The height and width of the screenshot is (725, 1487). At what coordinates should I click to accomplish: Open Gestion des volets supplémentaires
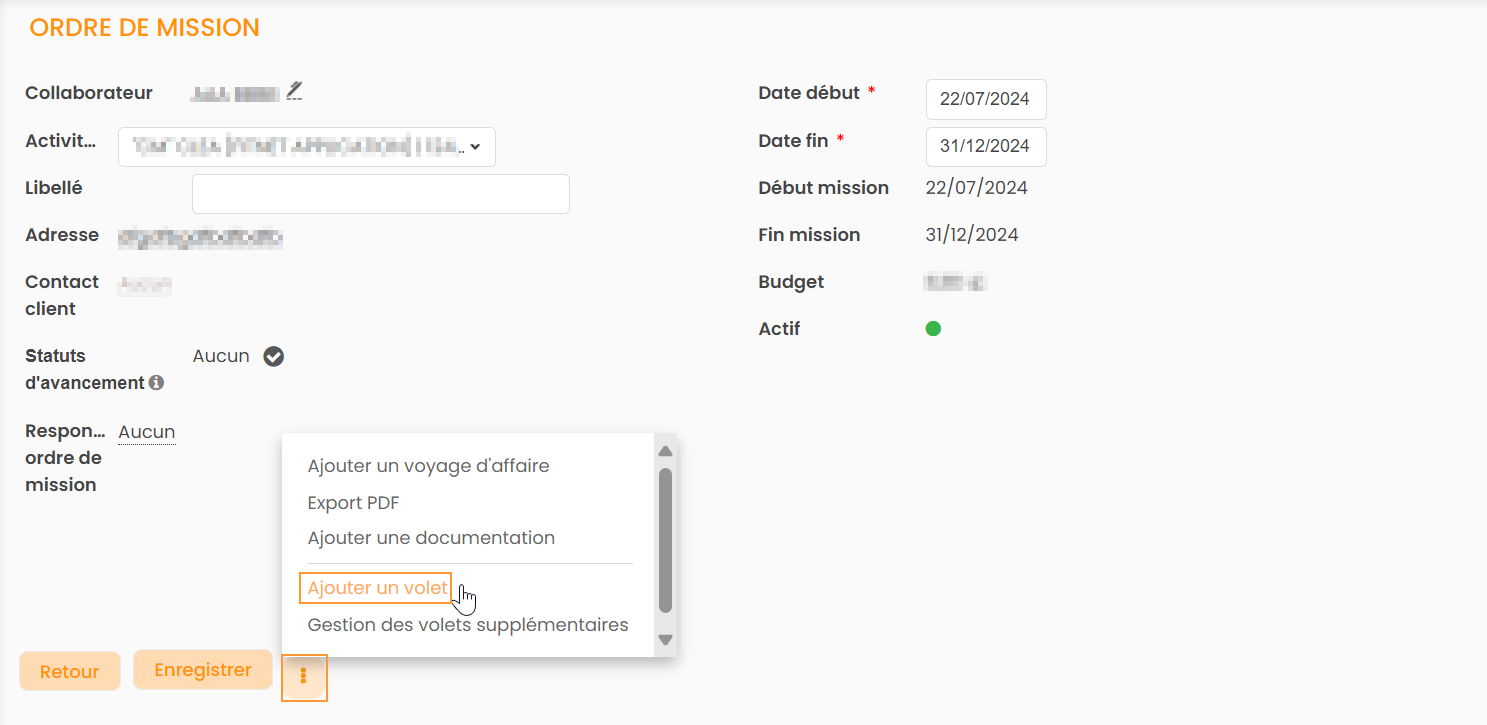468,625
